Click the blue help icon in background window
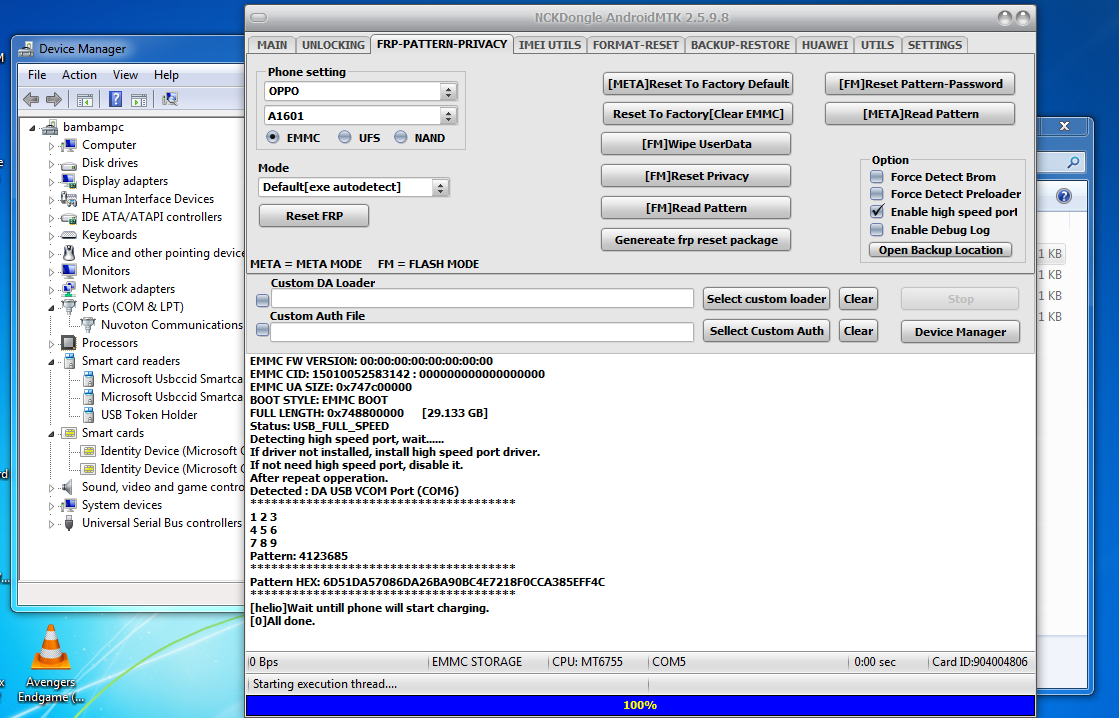The width and height of the screenshot is (1119, 718). 1063,196
